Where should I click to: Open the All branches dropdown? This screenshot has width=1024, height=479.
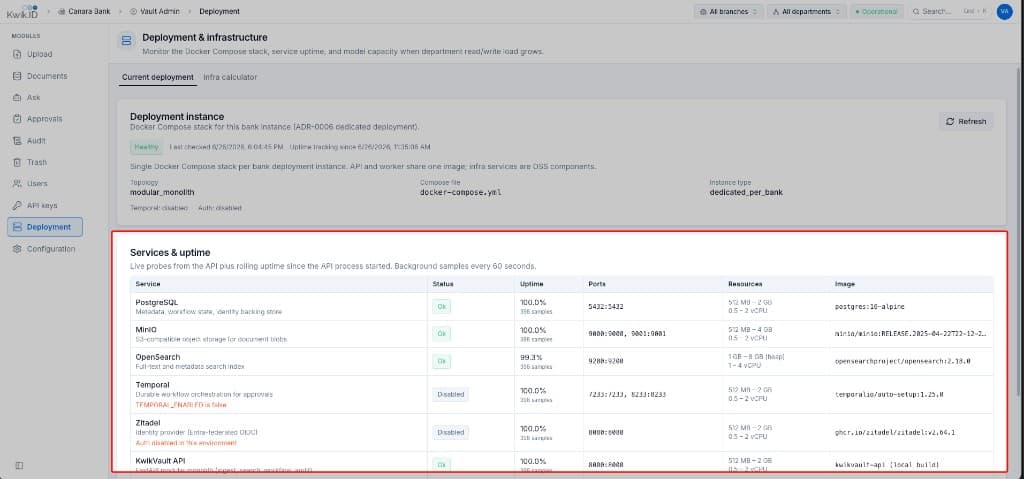pos(729,11)
